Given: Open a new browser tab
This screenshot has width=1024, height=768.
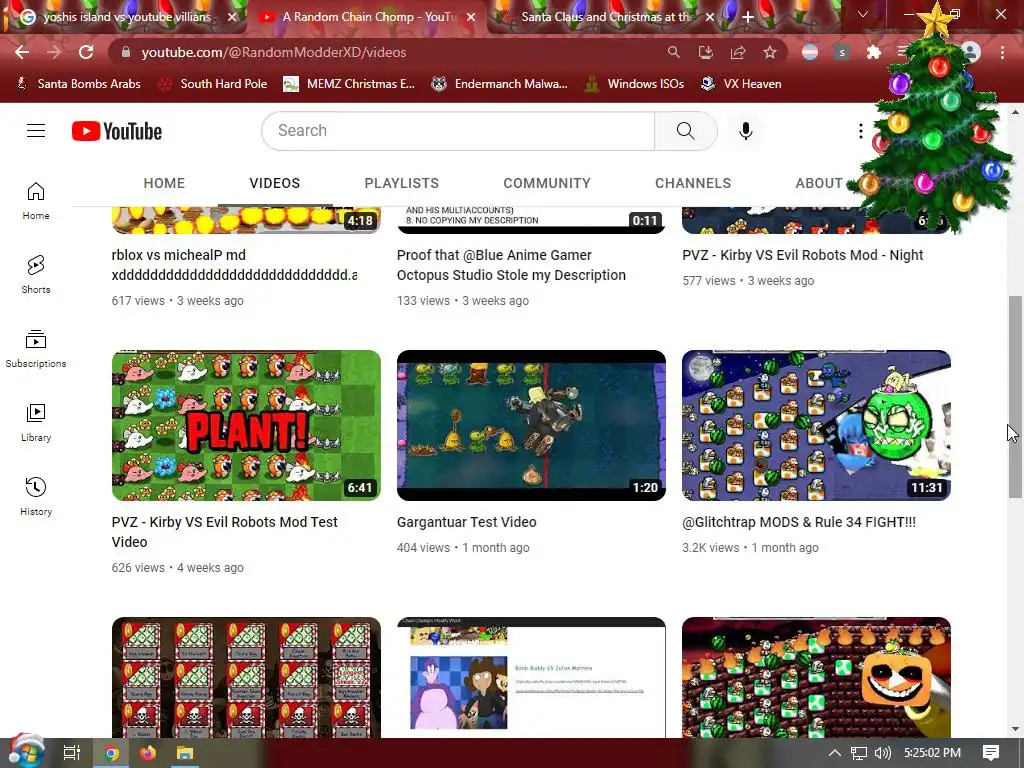Looking at the screenshot, I should 748,17.
